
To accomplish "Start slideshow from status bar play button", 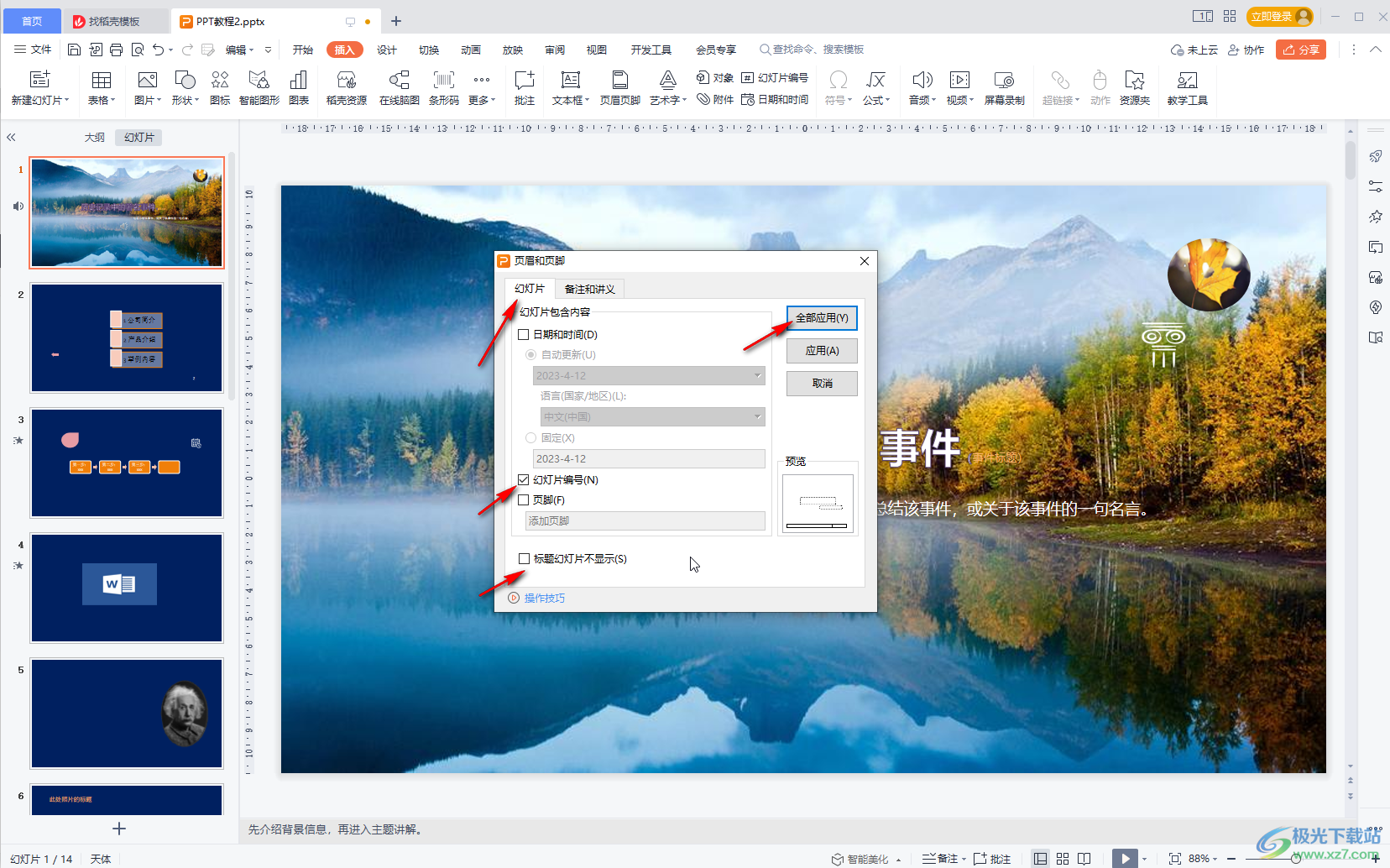I will (x=1125, y=858).
